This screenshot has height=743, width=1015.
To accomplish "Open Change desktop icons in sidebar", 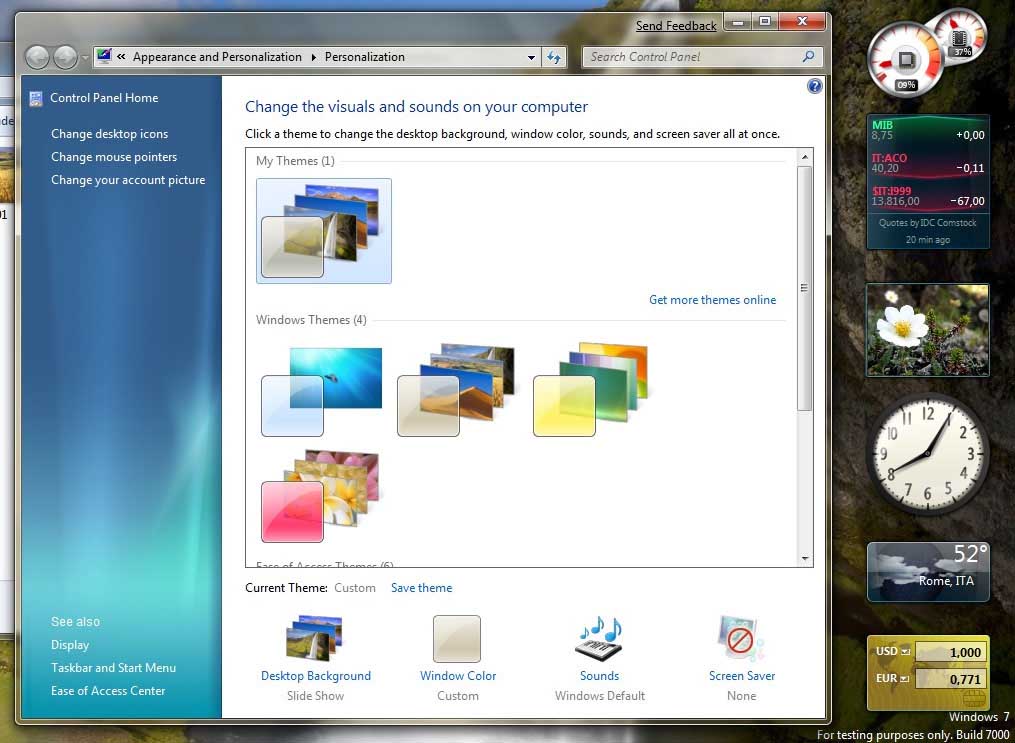I will tap(109, 134).
